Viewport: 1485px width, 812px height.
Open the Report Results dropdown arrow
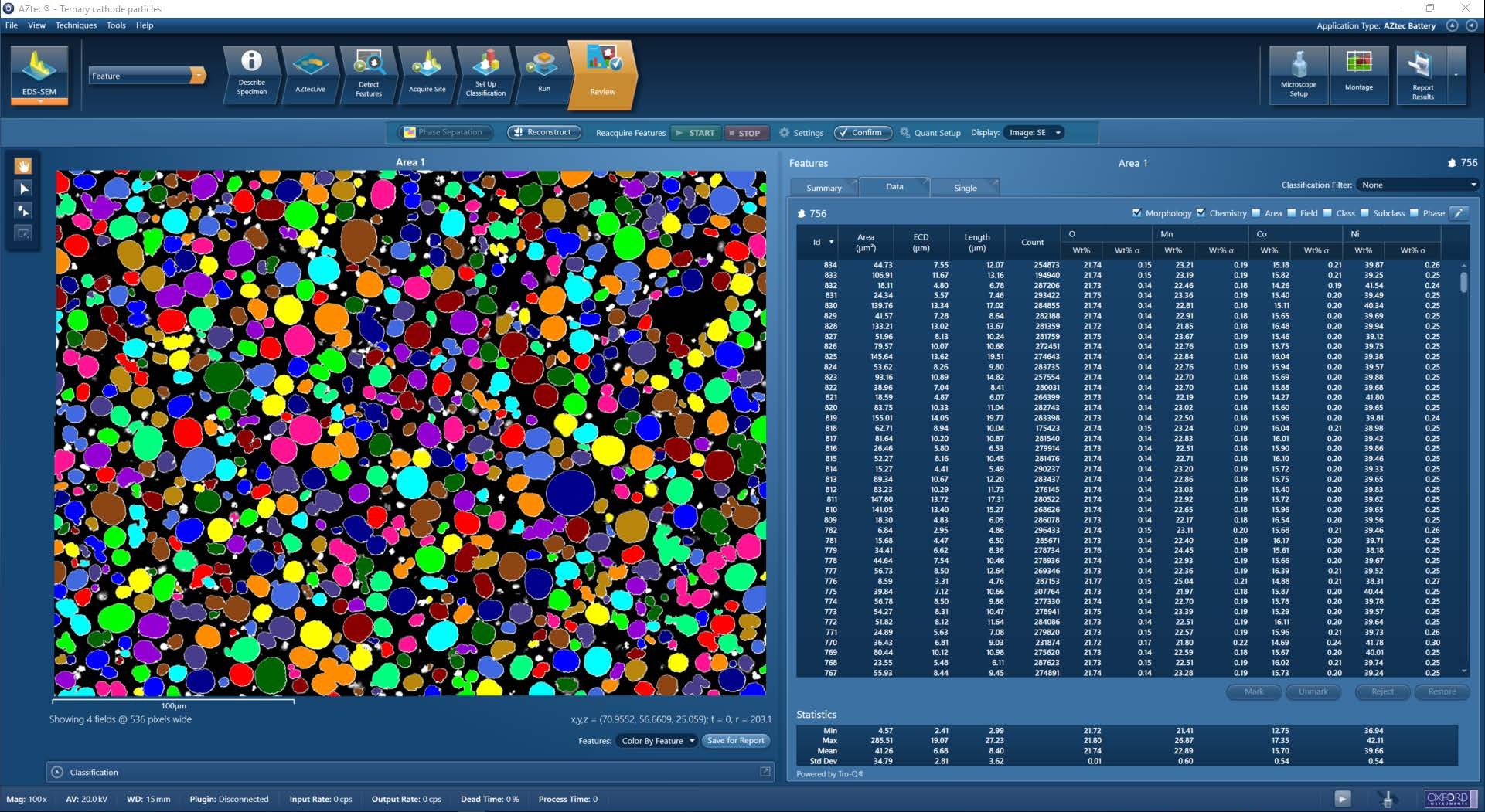(1456, 75)
